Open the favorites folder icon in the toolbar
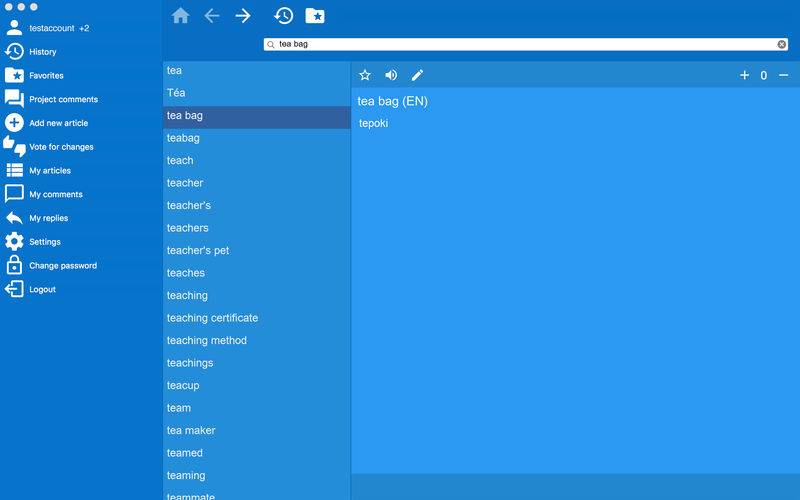Viewport: 800px width, 500px height. pyautogui.click(x=314, y=16)
